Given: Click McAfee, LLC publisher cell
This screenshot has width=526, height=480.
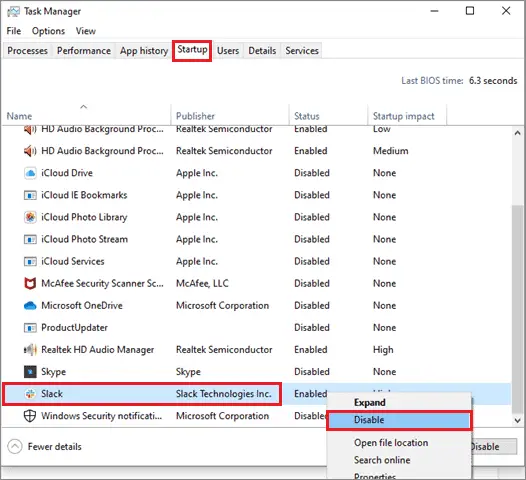Looking at the screenshot, I should pyautogui.click(x=202, y=283).
